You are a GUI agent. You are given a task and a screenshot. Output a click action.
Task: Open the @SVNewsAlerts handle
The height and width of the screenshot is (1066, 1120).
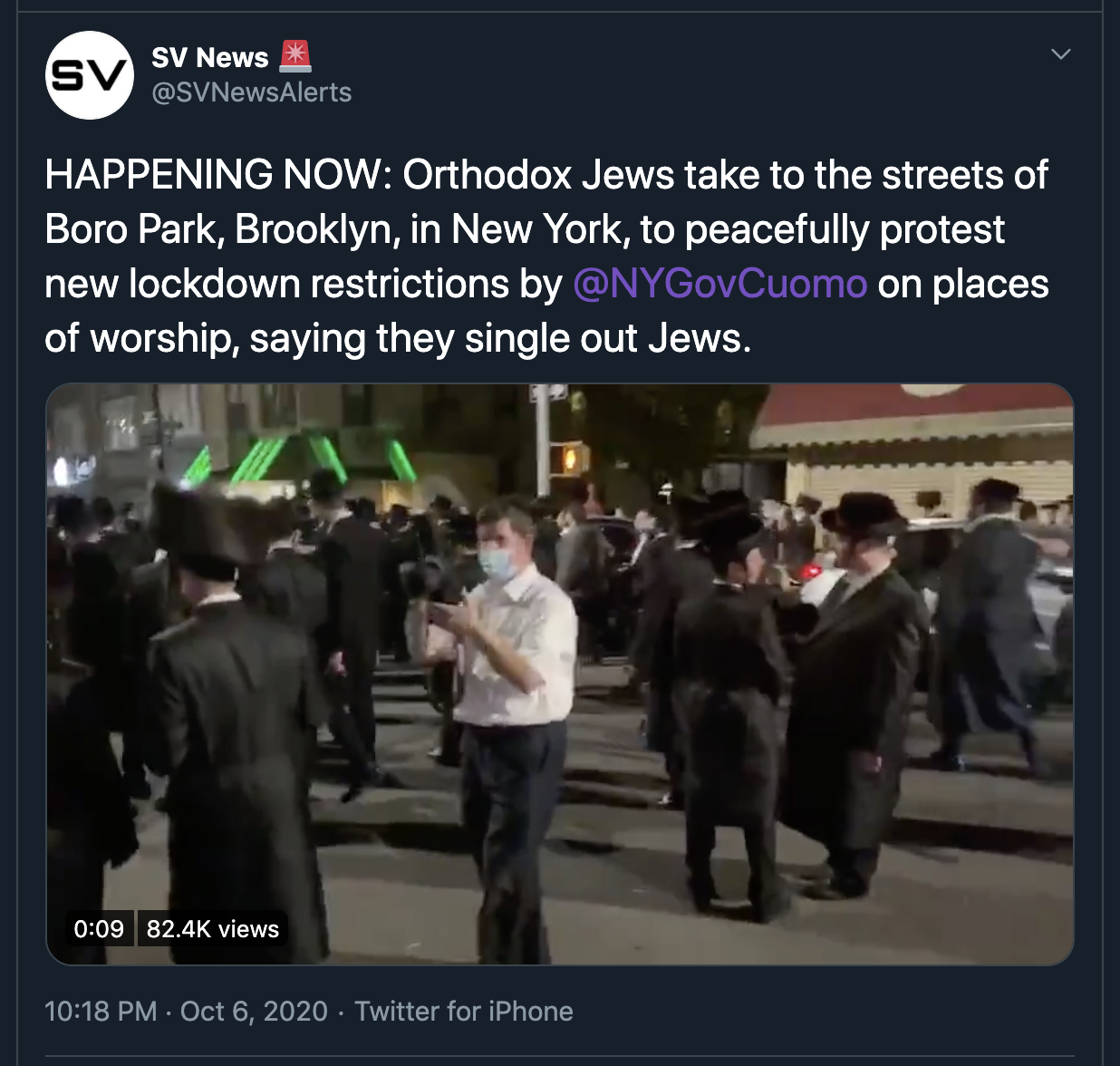[x=251, y=92]
